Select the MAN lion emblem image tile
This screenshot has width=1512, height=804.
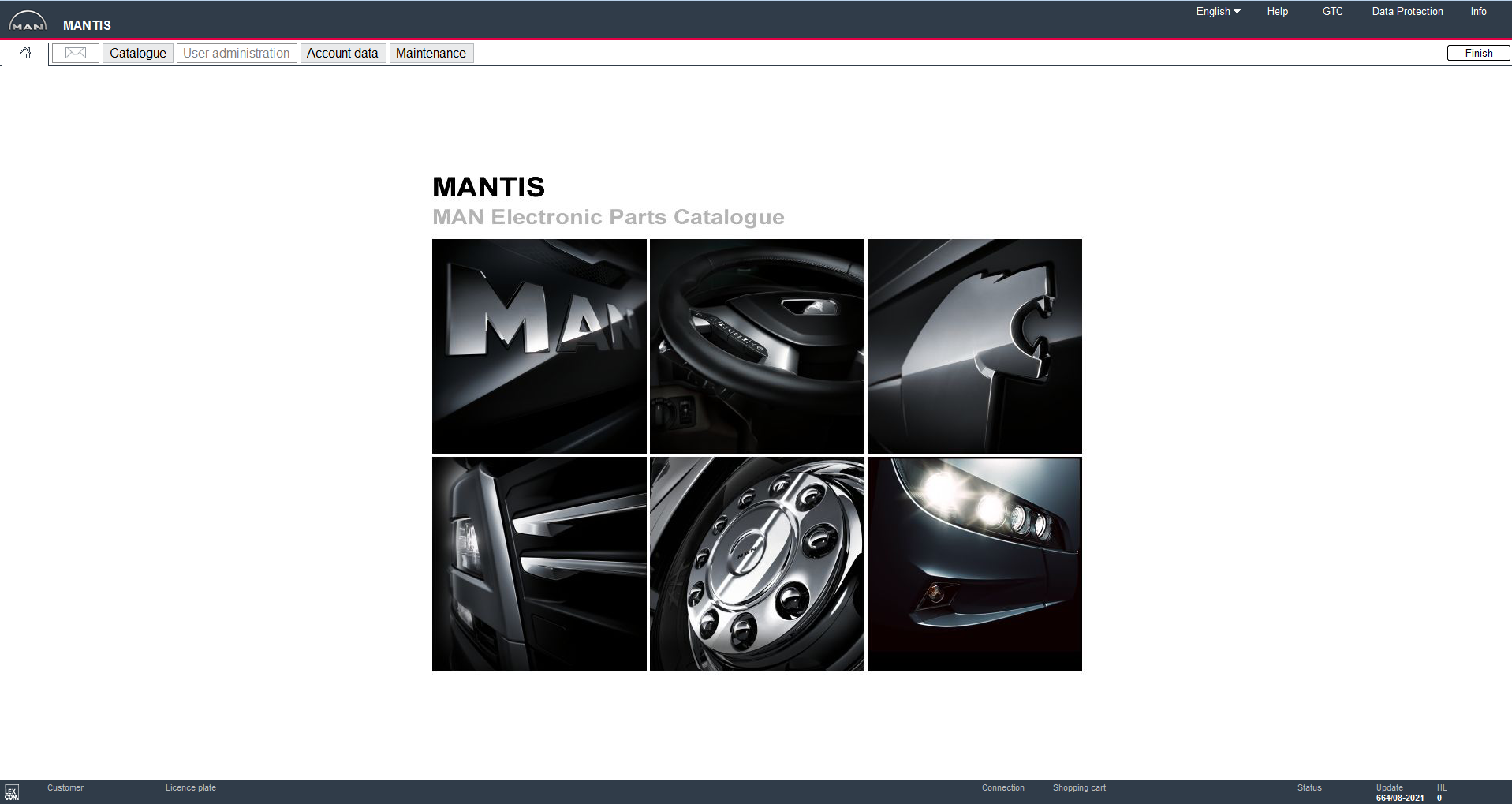(x=974, y=346)
